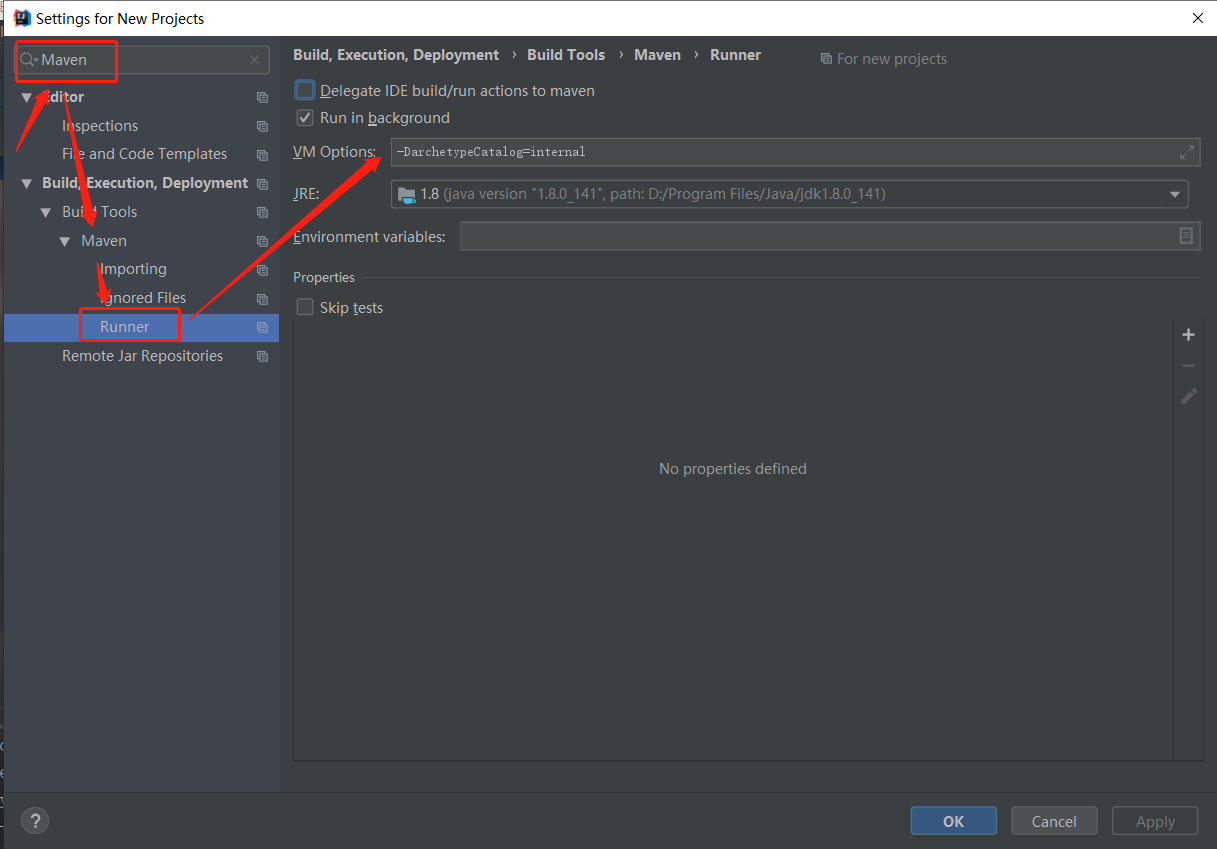1217x849 pixels.
Task: Select the Importing settings page
Action: (133, 269)
